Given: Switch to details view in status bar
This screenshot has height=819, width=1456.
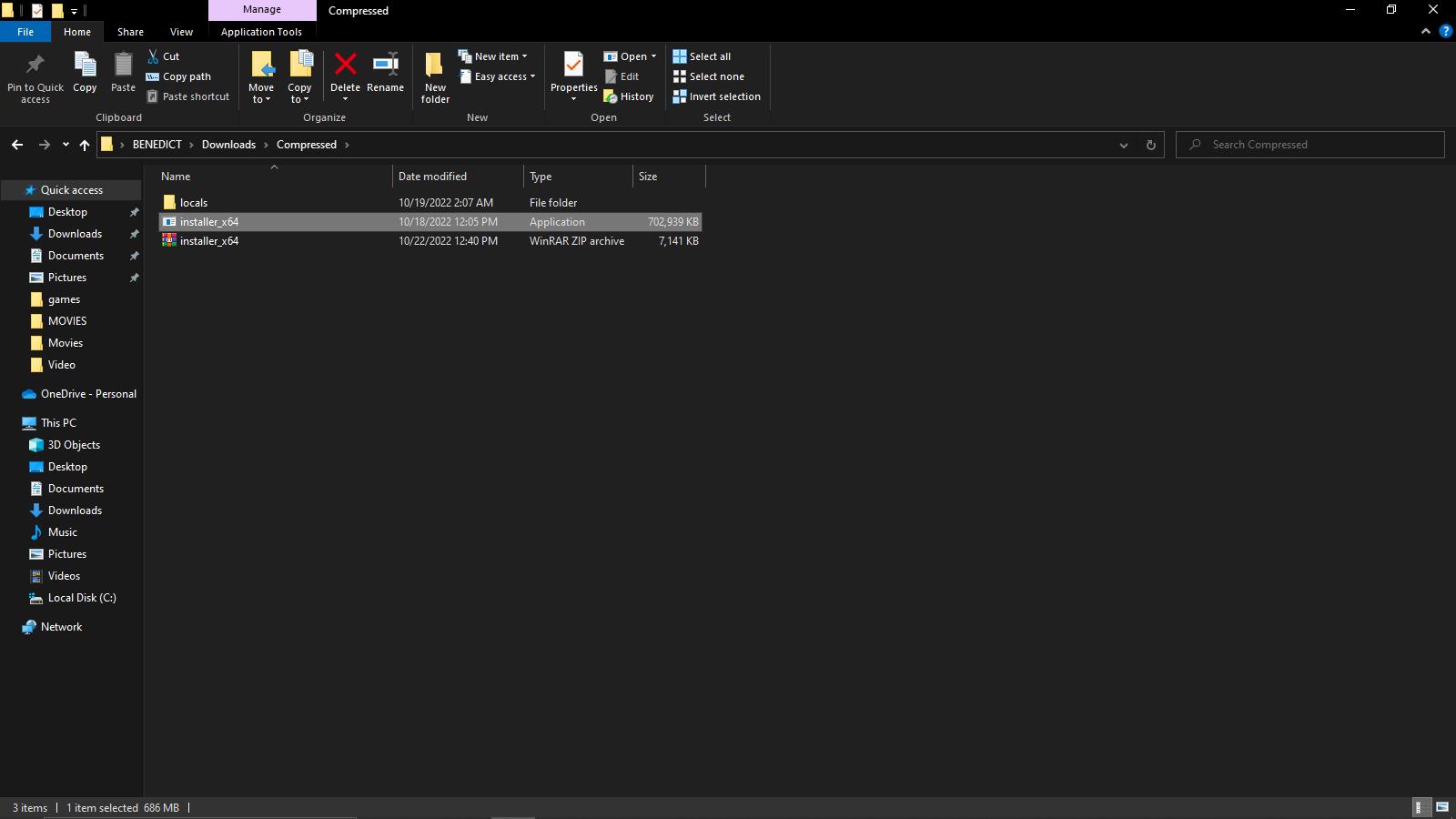Looking at the screenshot, I should click(x=1420, y=807).
